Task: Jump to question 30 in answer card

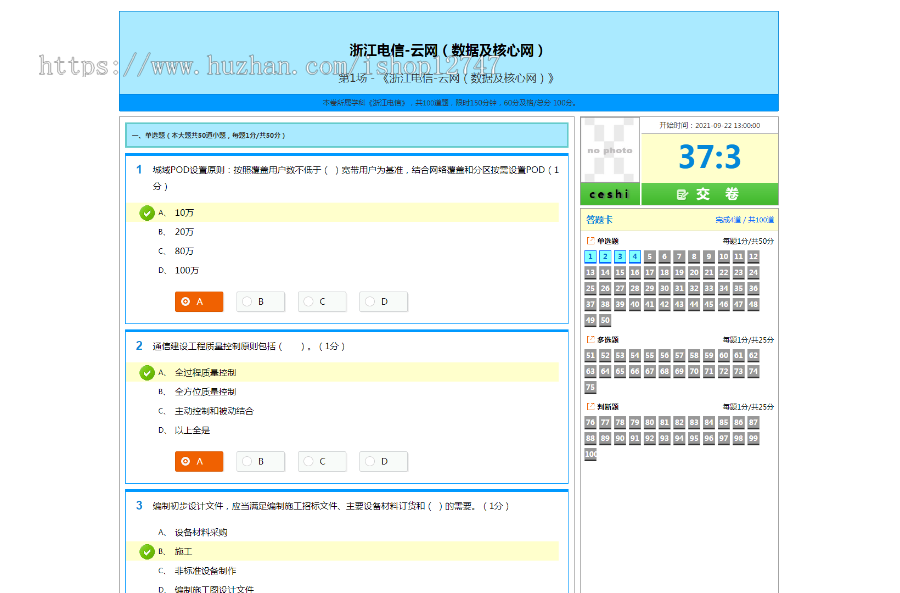Action: [665, 288]
